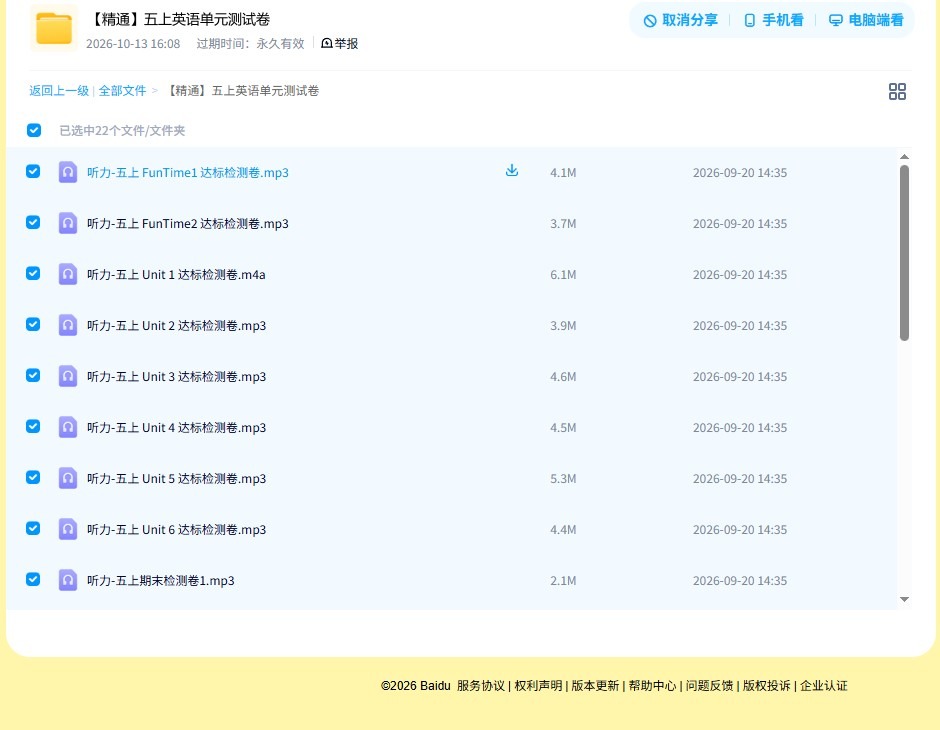Uncheck FunTime2 达标检测卷.mp3 checkbox

tap(33, 222)
